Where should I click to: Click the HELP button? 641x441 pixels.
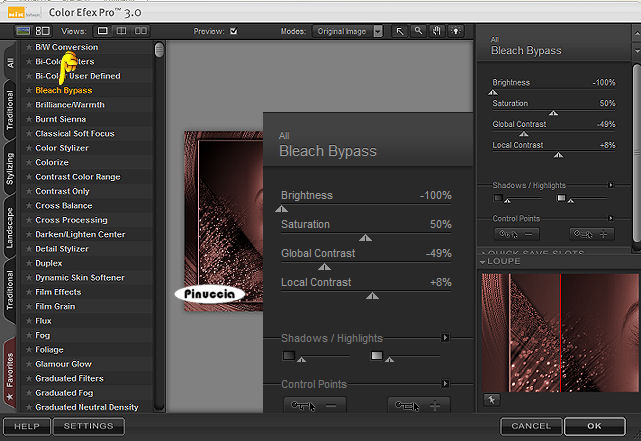[x=27, y=426]
